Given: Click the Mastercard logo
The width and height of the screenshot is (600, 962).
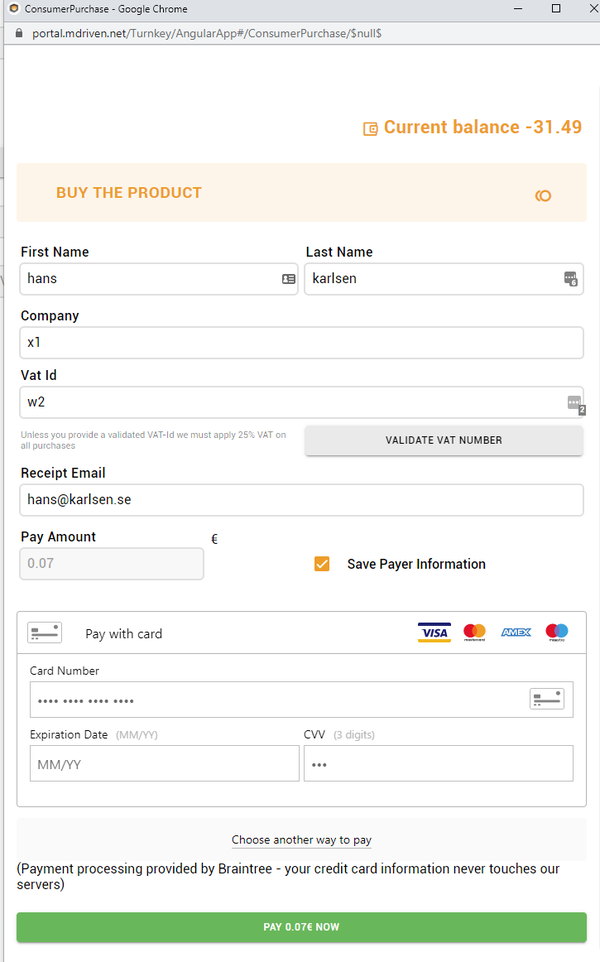Looking at the screenshot, I should (x=475, y=633).
